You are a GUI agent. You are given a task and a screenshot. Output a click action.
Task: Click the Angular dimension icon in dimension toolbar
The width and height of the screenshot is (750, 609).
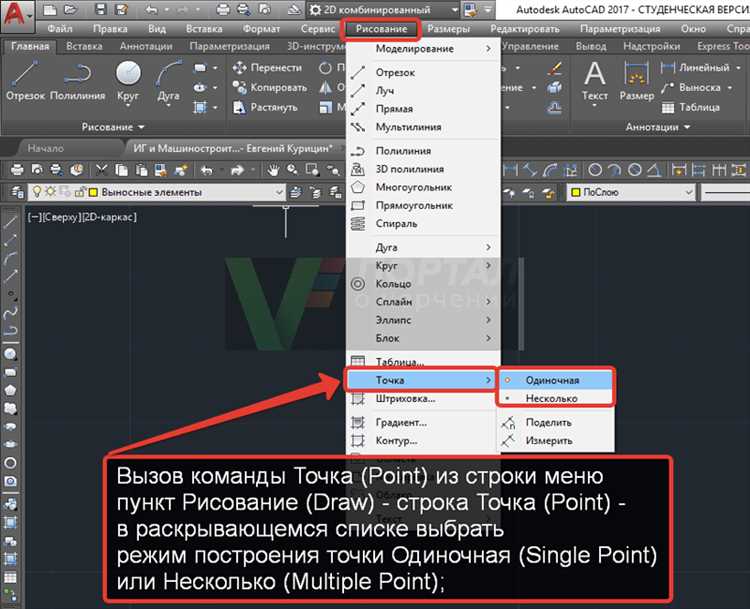654,170
